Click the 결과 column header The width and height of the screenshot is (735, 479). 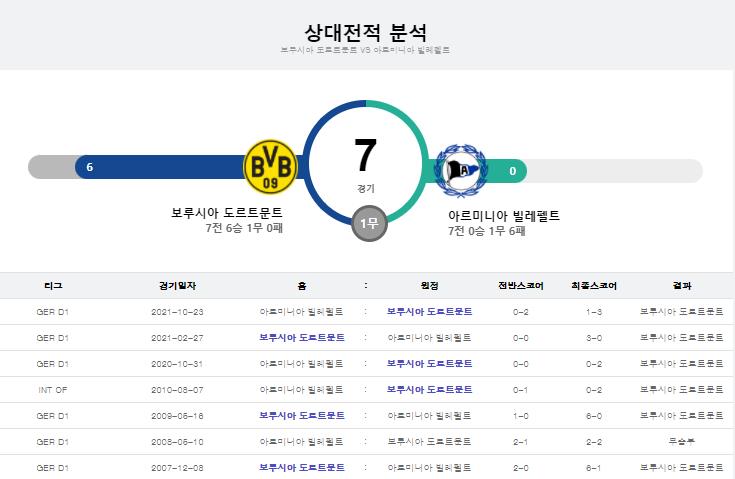(682, 285)
